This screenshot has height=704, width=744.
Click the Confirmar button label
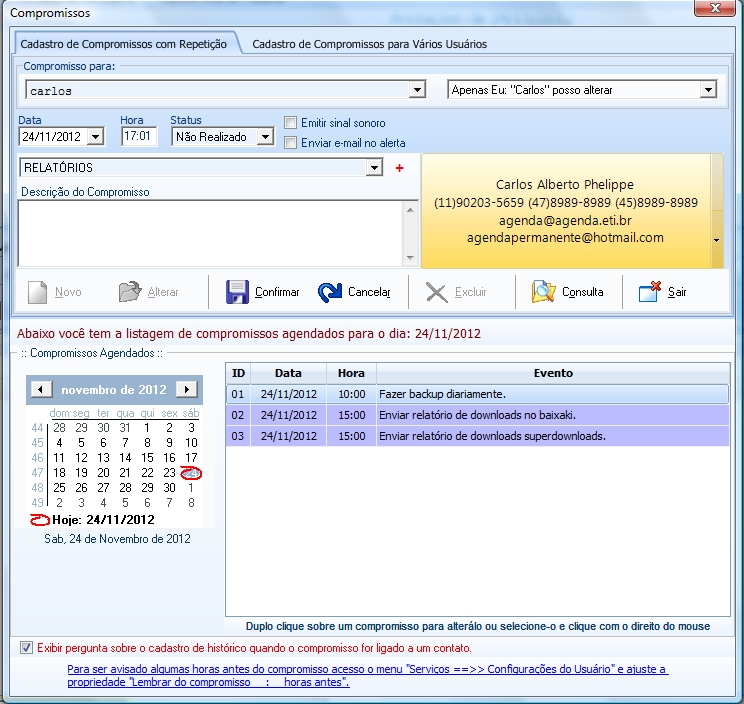click(277, 292)
